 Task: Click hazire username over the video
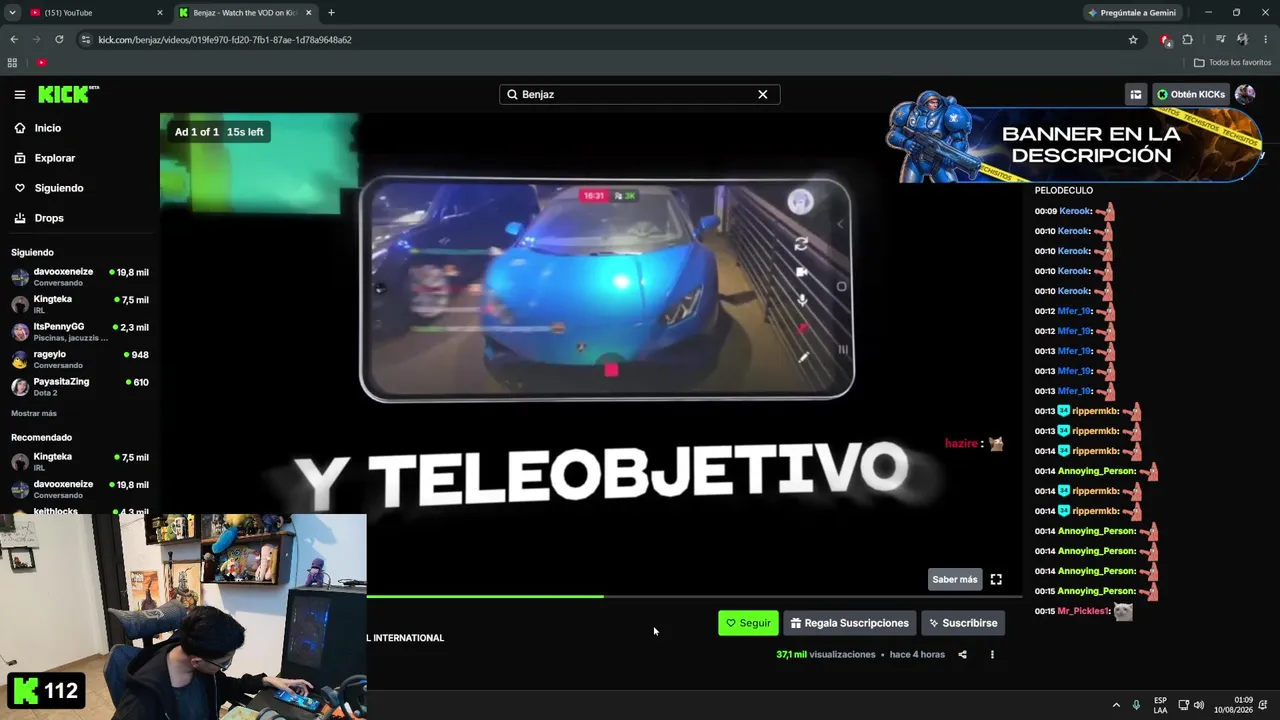point(961,443)
